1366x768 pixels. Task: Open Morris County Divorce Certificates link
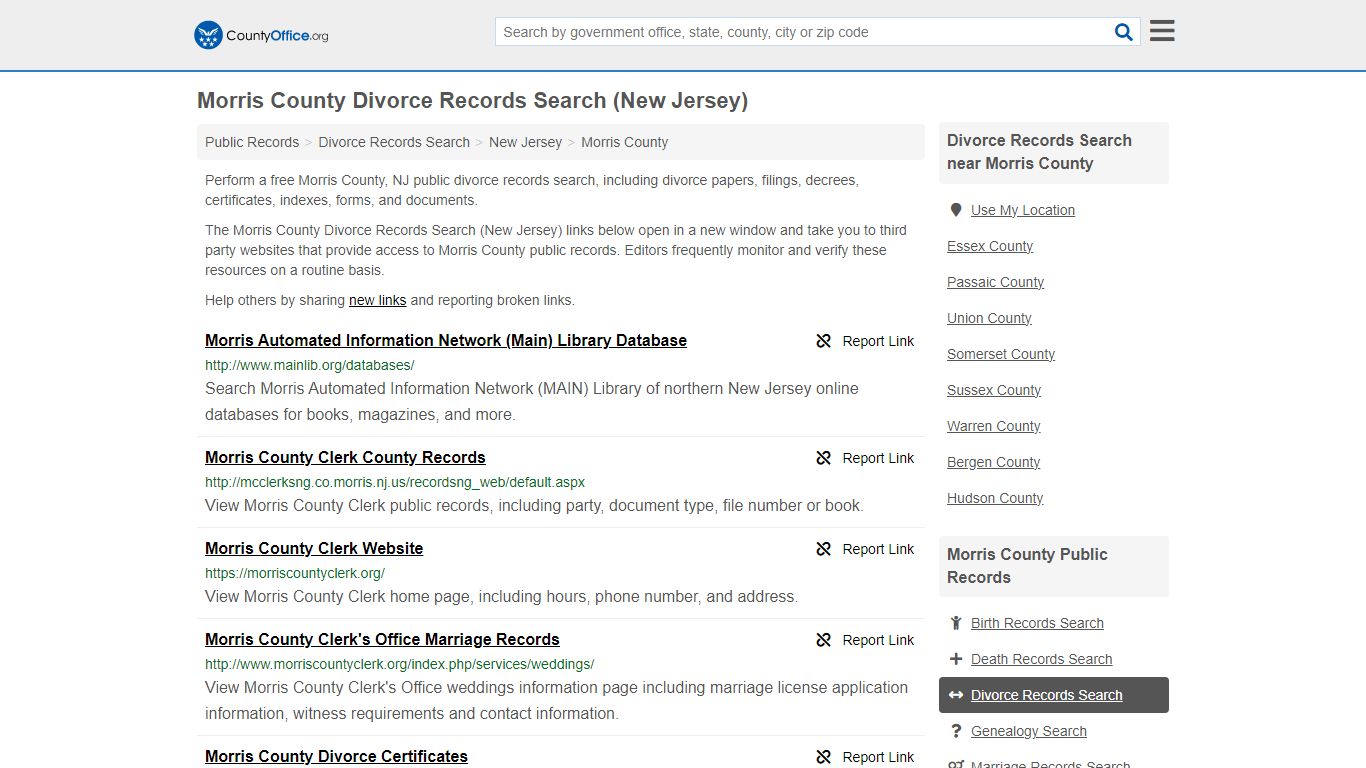336,756
